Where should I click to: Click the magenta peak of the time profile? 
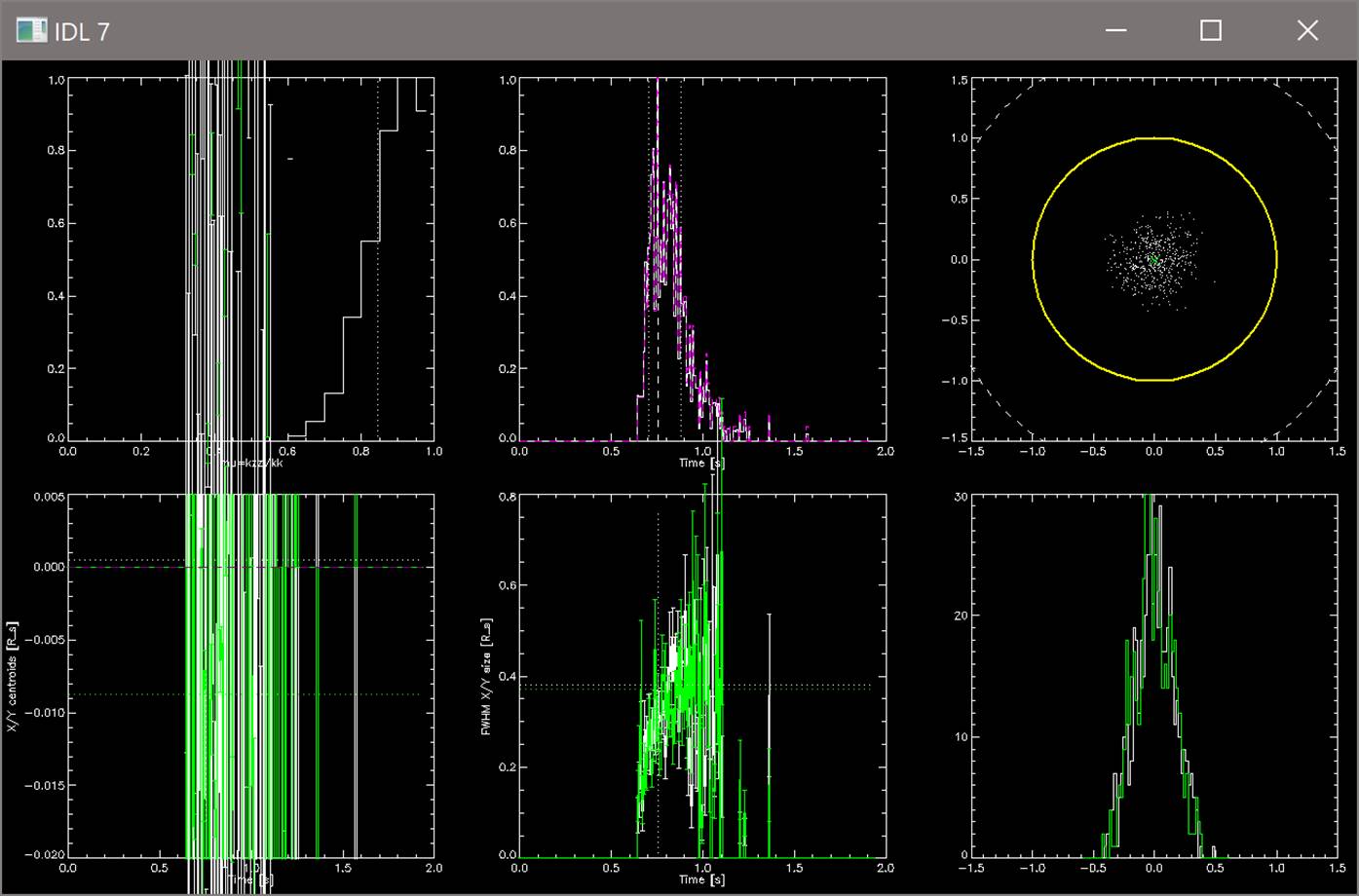tap(658, 83)
